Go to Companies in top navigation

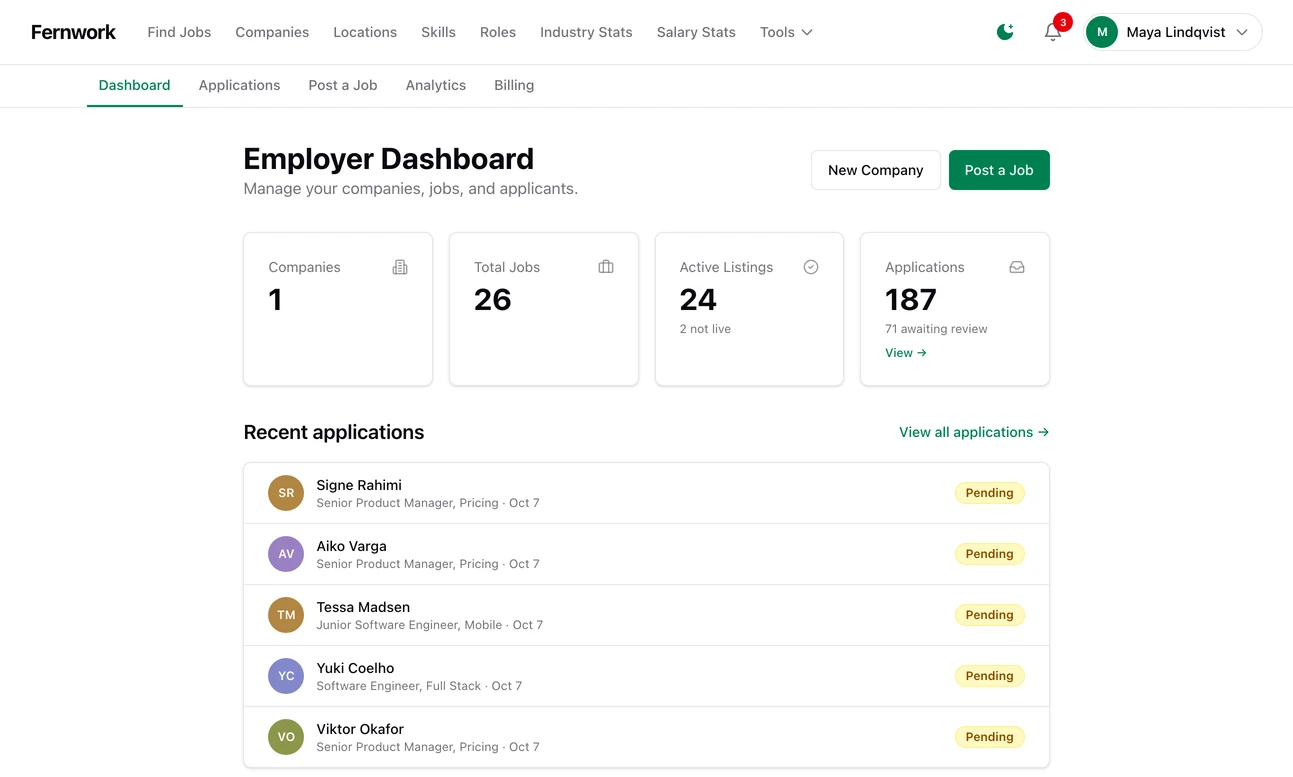point(272,32)
